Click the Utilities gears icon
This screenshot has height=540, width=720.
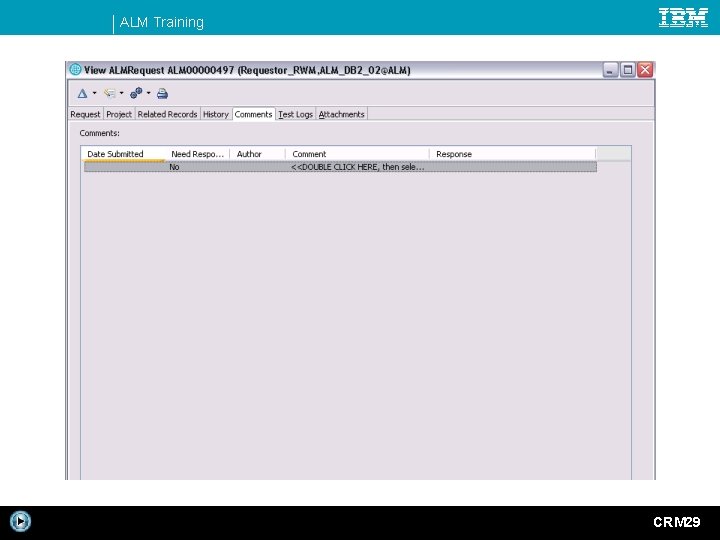click(x=136, y=93)
